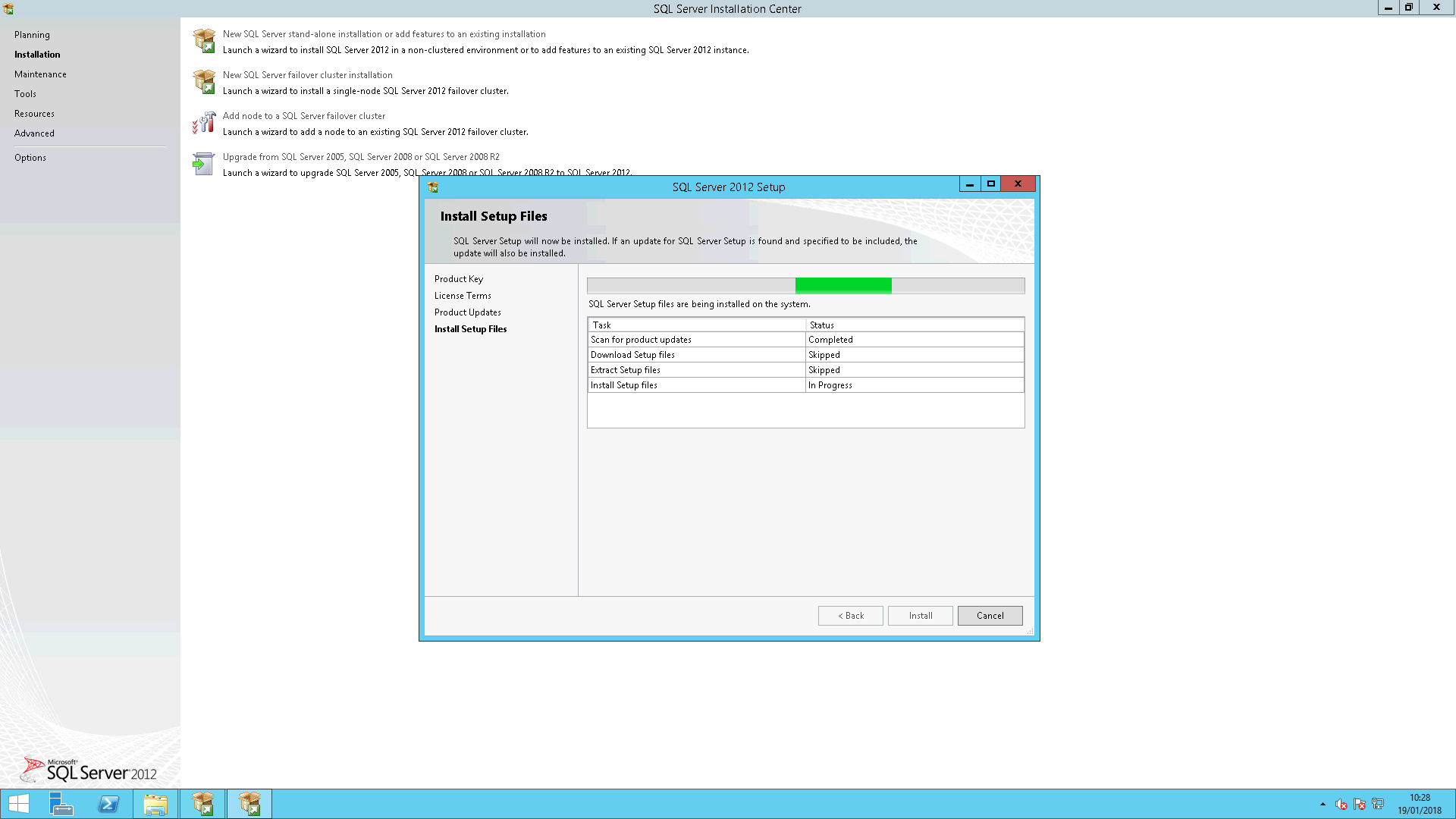Image resolution: width=1456 pixels, height=819 pixels.
Task: Open the Planning category
Action: click(x=32, y=35)
